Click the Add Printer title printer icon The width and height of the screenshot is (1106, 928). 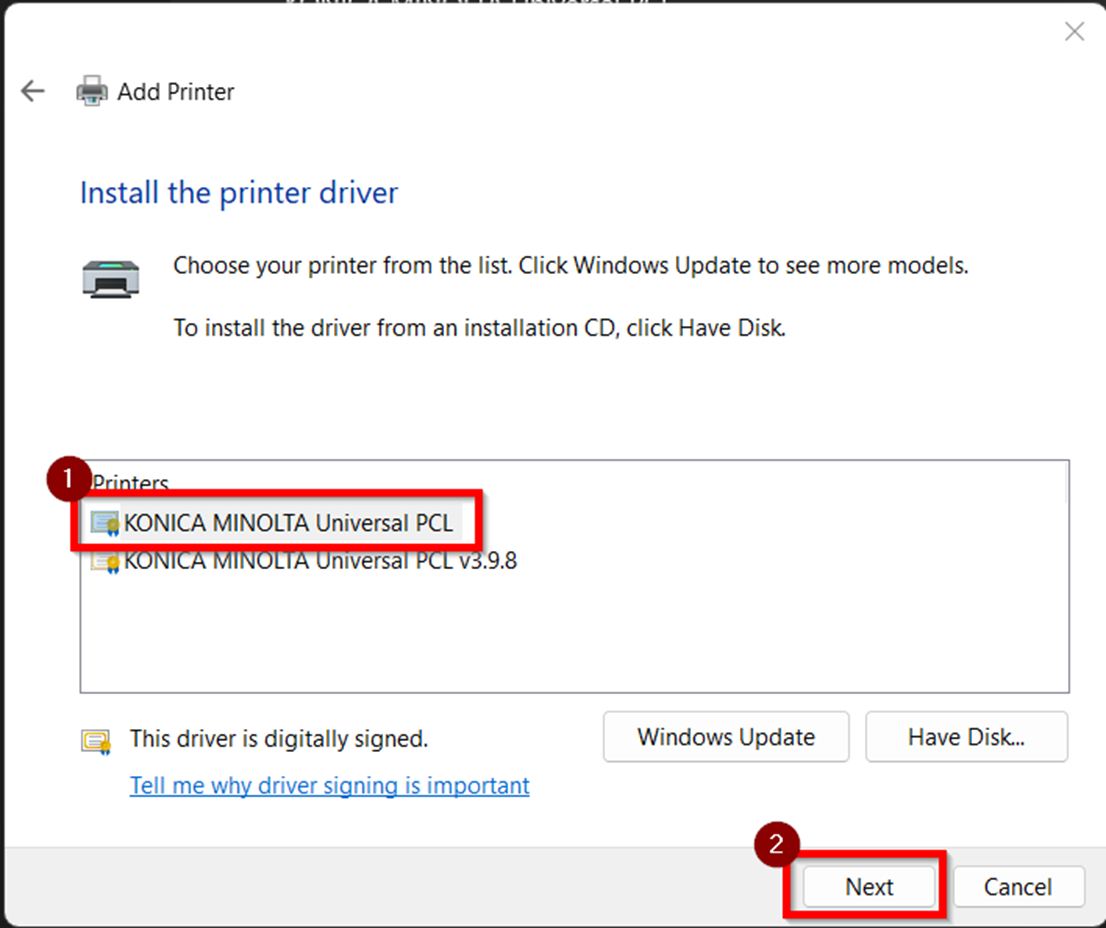(91, 92)
